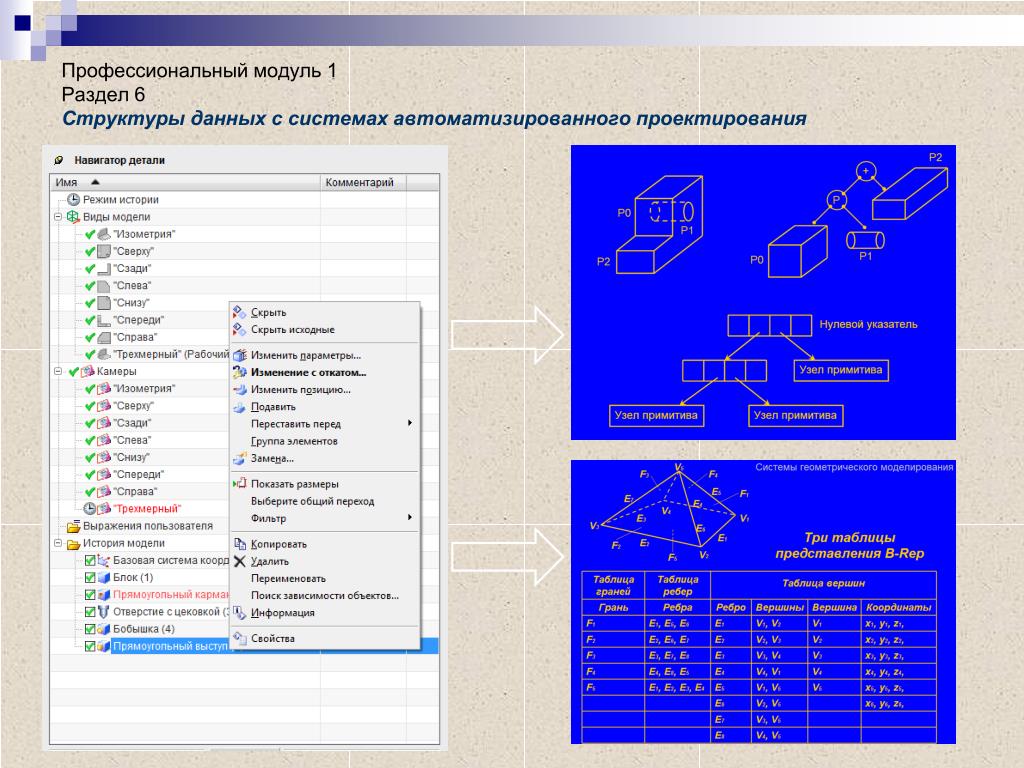1024x768 pixels.
Task: Select the red "Трехмерный" camera row
Action: pos(147,509)
